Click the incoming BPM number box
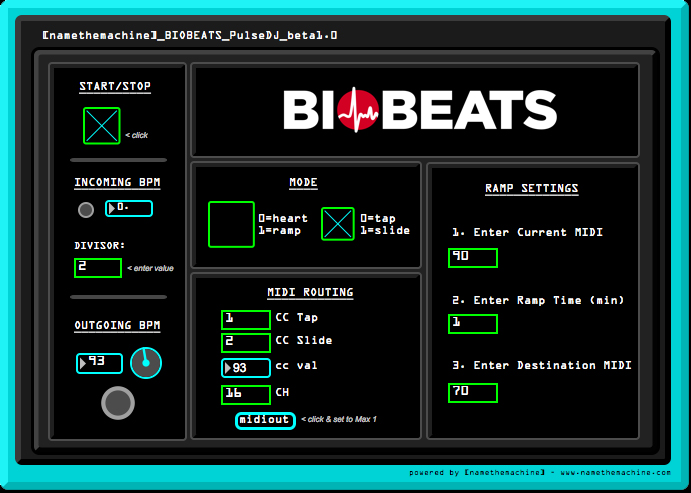691x493 pixels. point(129,208)
